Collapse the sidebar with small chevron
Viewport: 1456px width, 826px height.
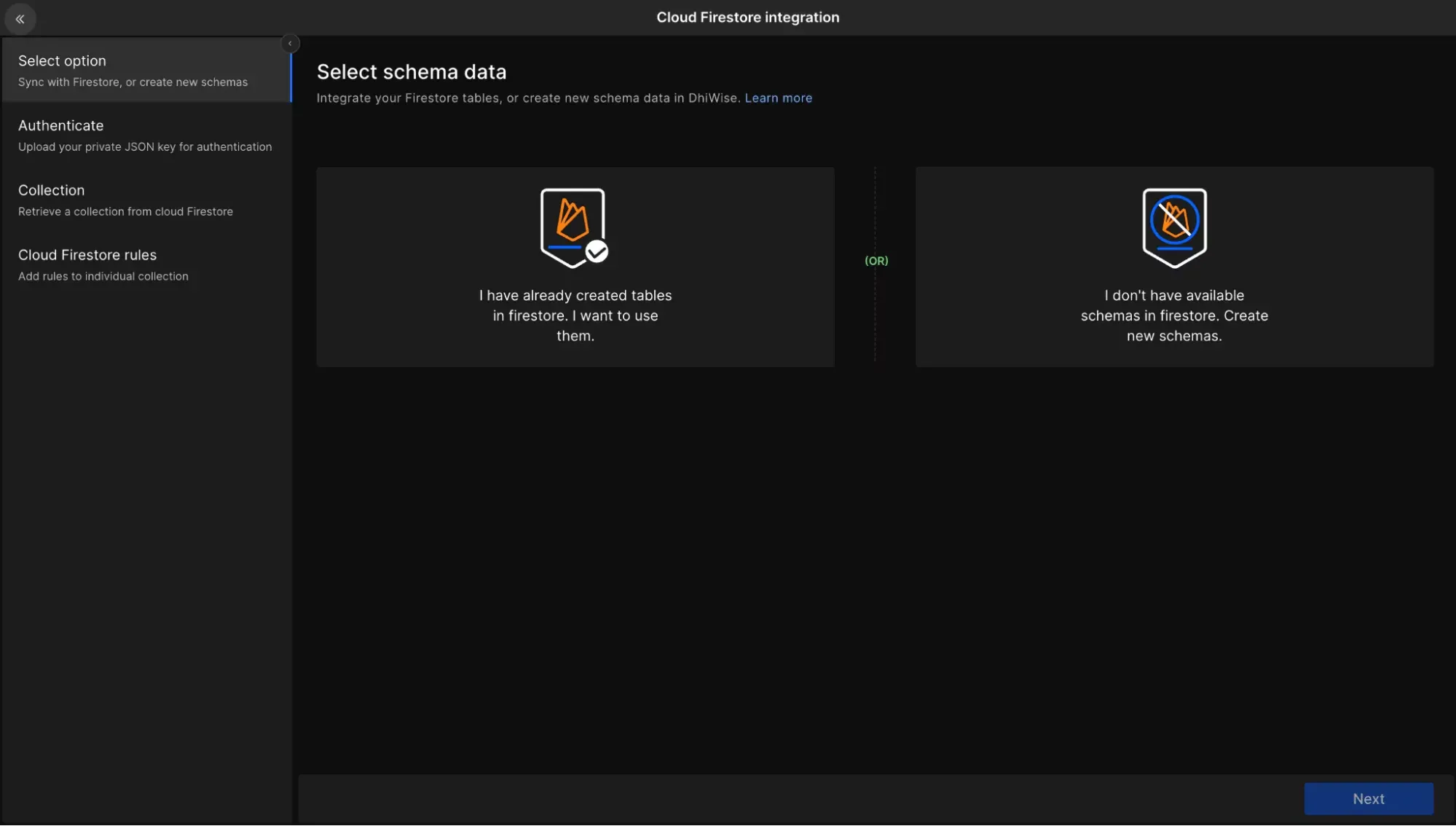[x=290, y=44]
